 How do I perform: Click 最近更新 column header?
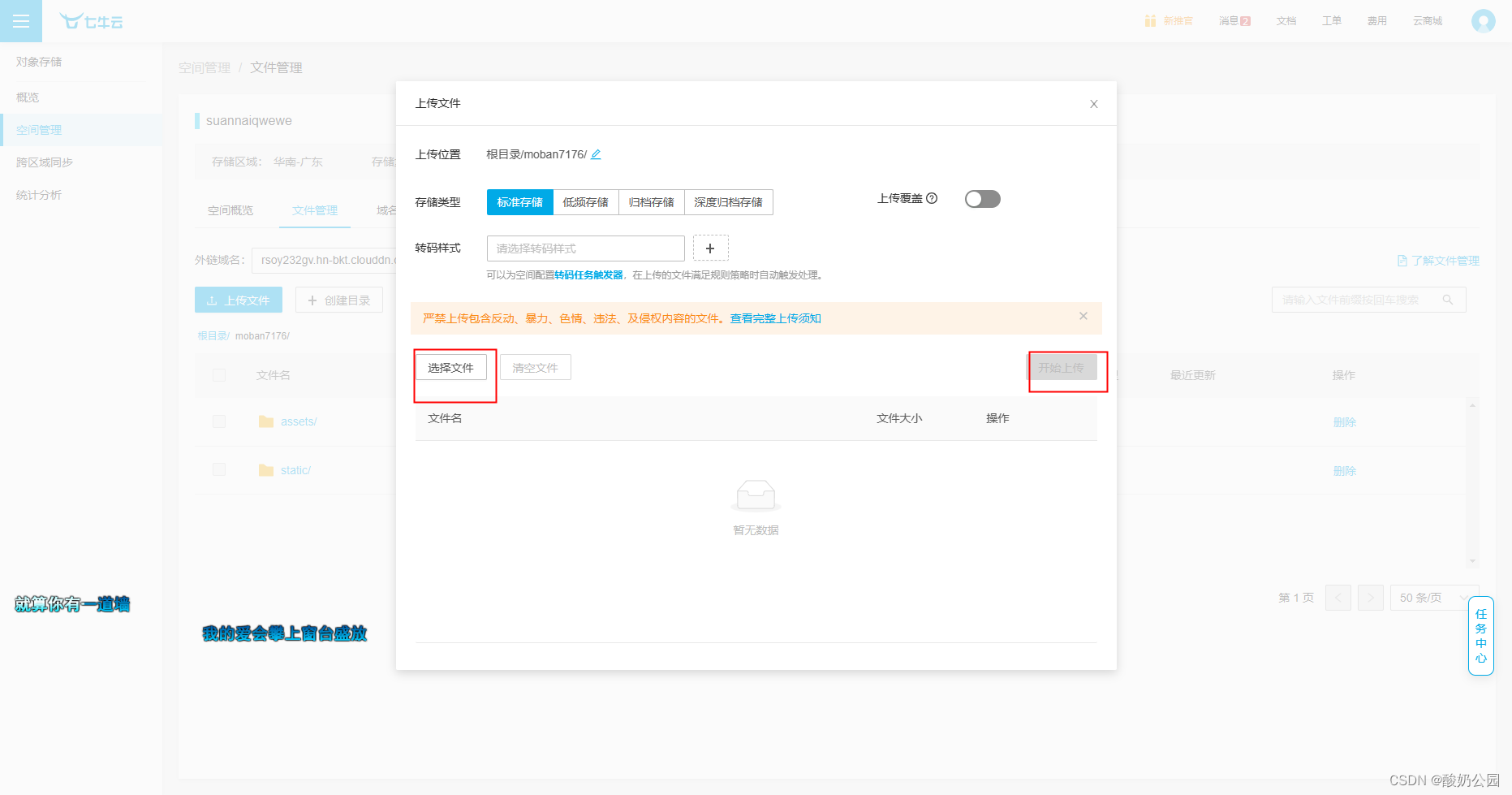1193,375
